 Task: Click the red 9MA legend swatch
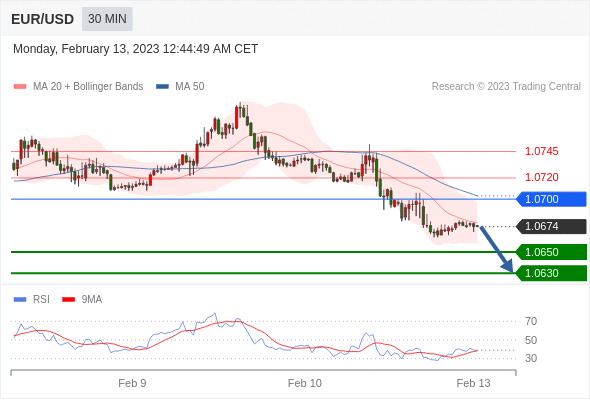[68, 300]
